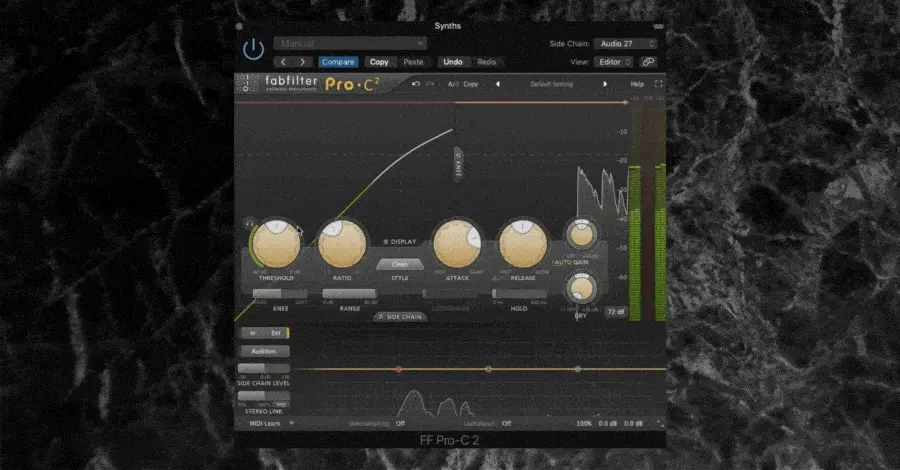
Task: Toggle the Lookahead Off setting
Action: (506, 424)
